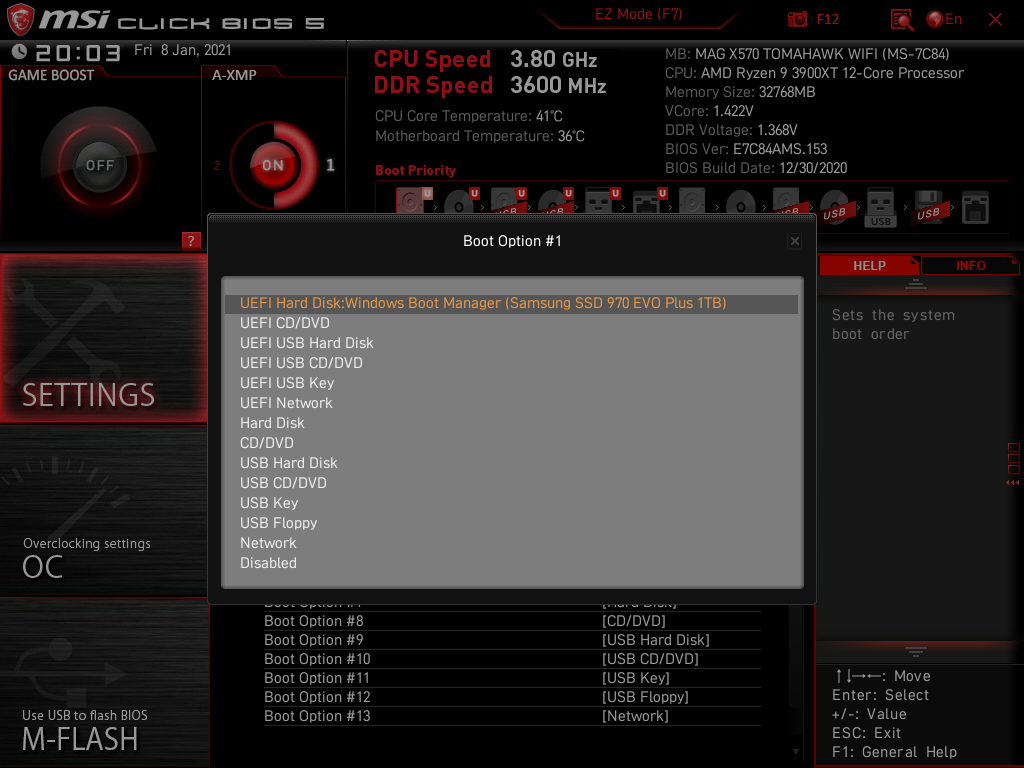1024x768 pixels.
Task: Open Boot Option #10 [USB CD/DVD] dropdown
Action: 512,659
